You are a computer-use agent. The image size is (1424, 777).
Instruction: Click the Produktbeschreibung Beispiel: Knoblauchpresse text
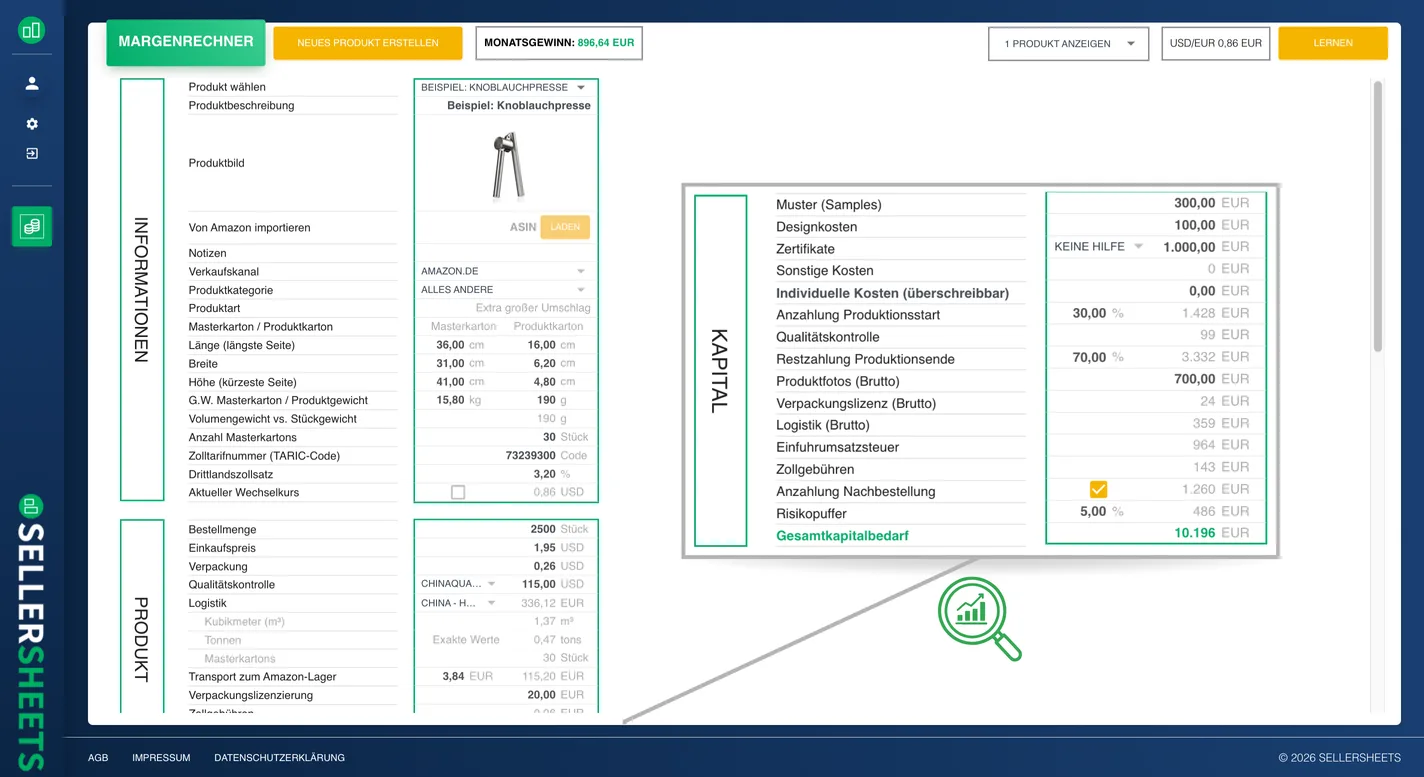point(519,105)
